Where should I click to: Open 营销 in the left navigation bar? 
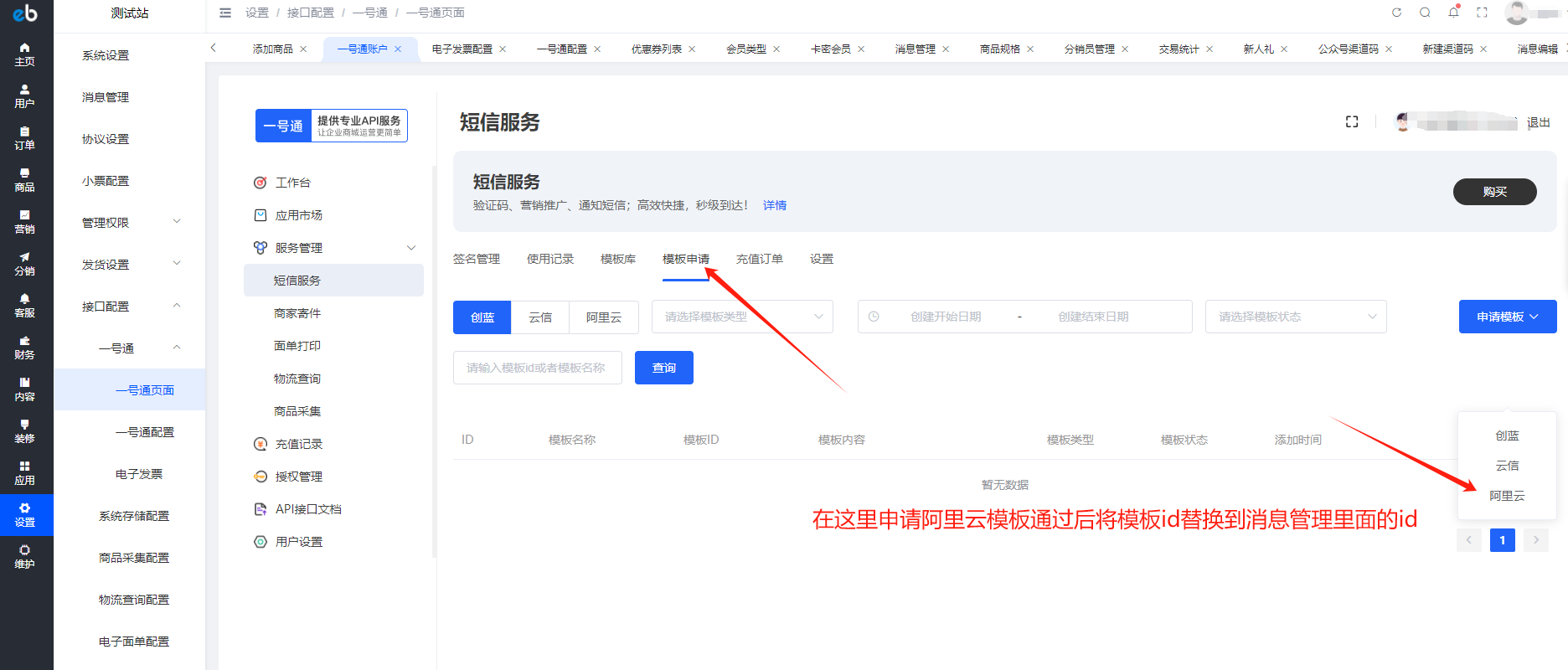click(24, 222)
